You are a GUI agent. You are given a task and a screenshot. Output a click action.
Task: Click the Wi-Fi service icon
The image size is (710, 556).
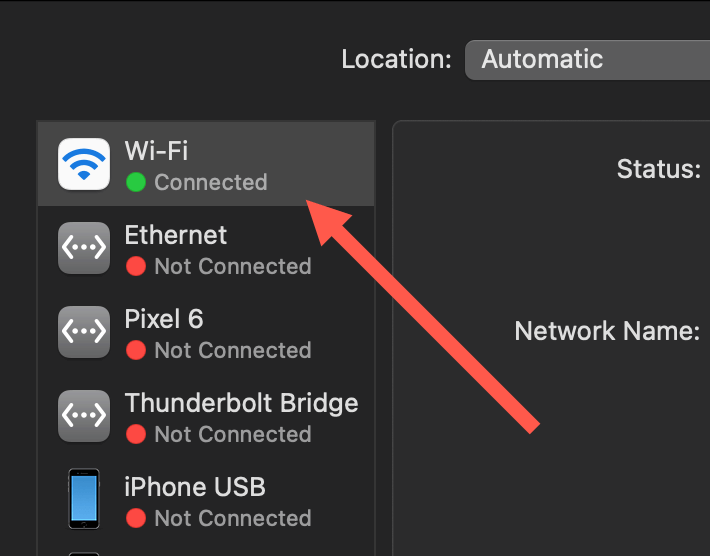click(84, 164)
